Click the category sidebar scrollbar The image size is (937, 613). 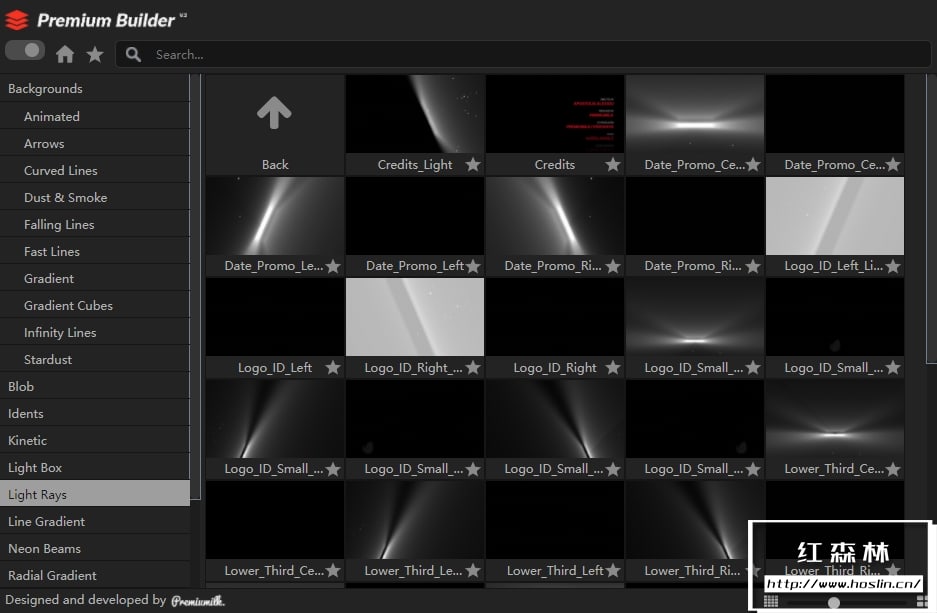click(195, 287)
